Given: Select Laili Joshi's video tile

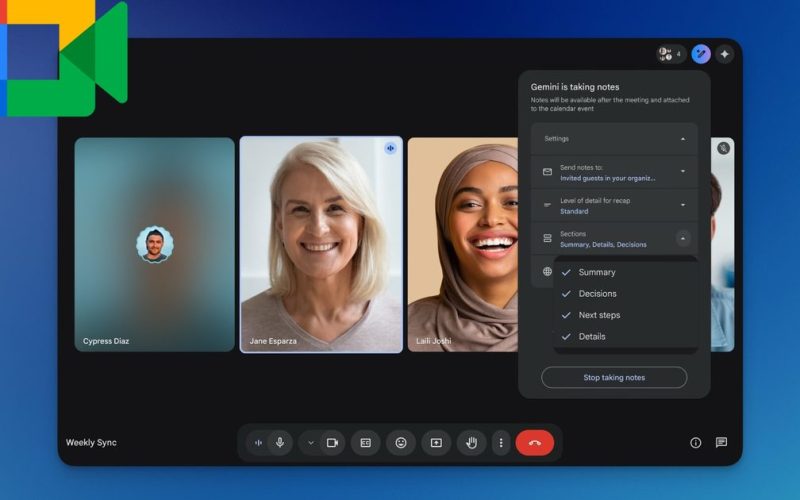Looking at the screenshot, I should (463, 244).
